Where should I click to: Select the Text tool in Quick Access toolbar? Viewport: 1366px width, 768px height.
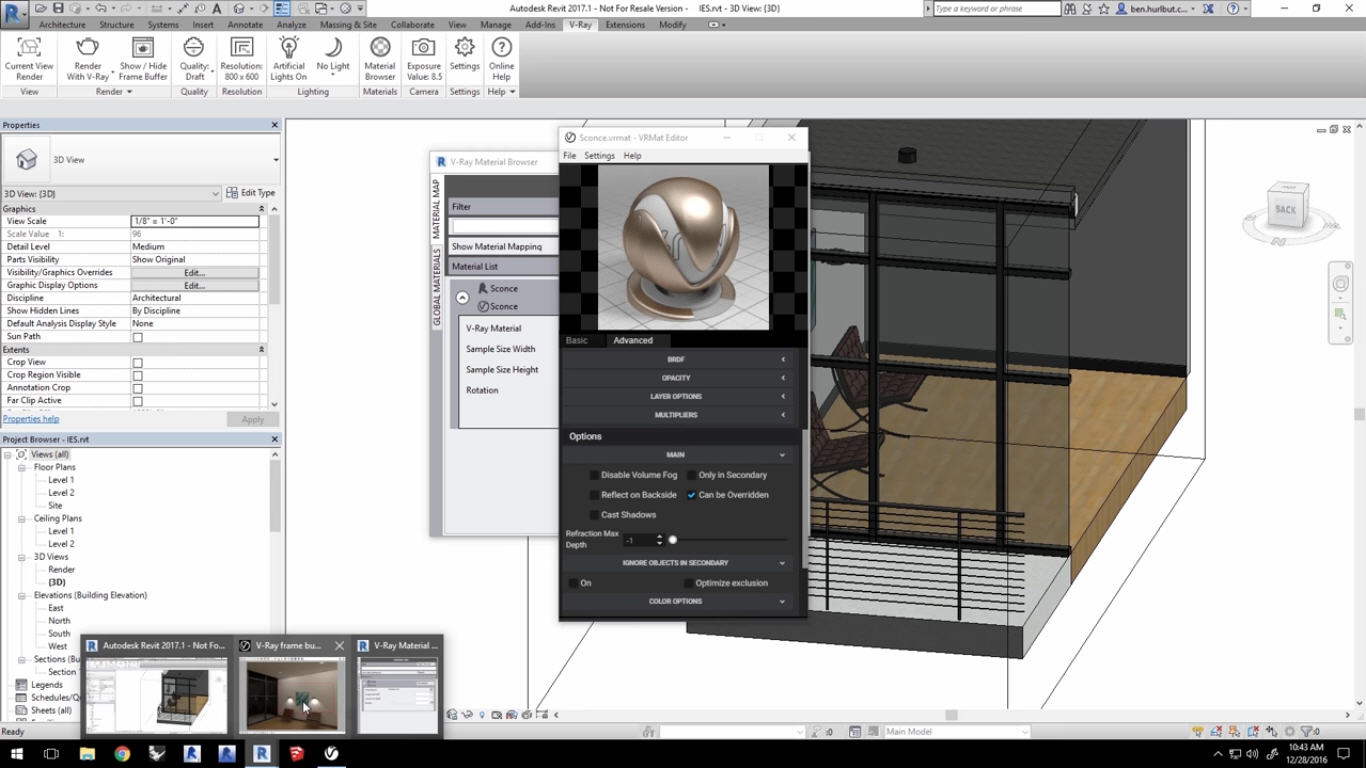(216, 8)
